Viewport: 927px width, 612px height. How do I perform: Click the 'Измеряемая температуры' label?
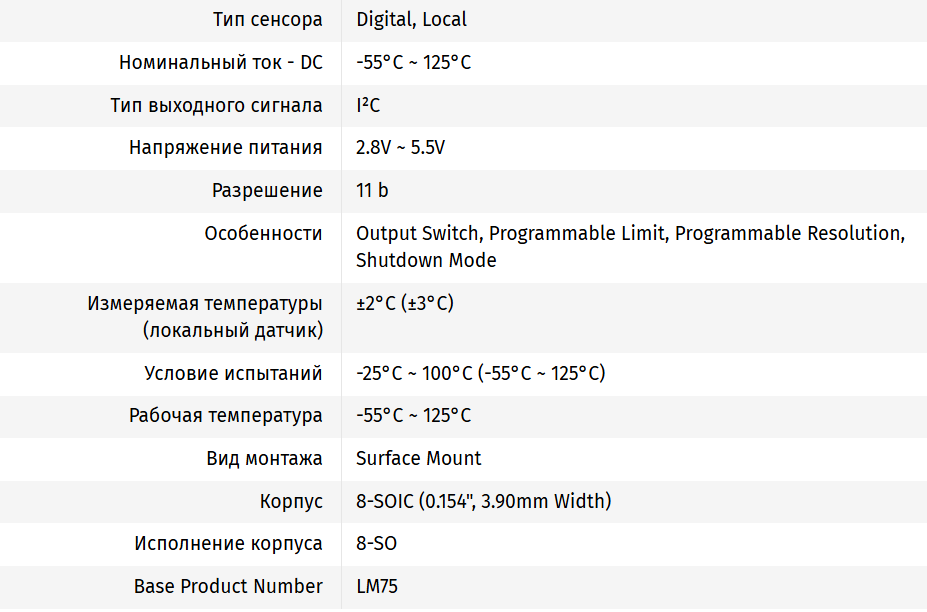pyautogui.click(x=205, y=303)
